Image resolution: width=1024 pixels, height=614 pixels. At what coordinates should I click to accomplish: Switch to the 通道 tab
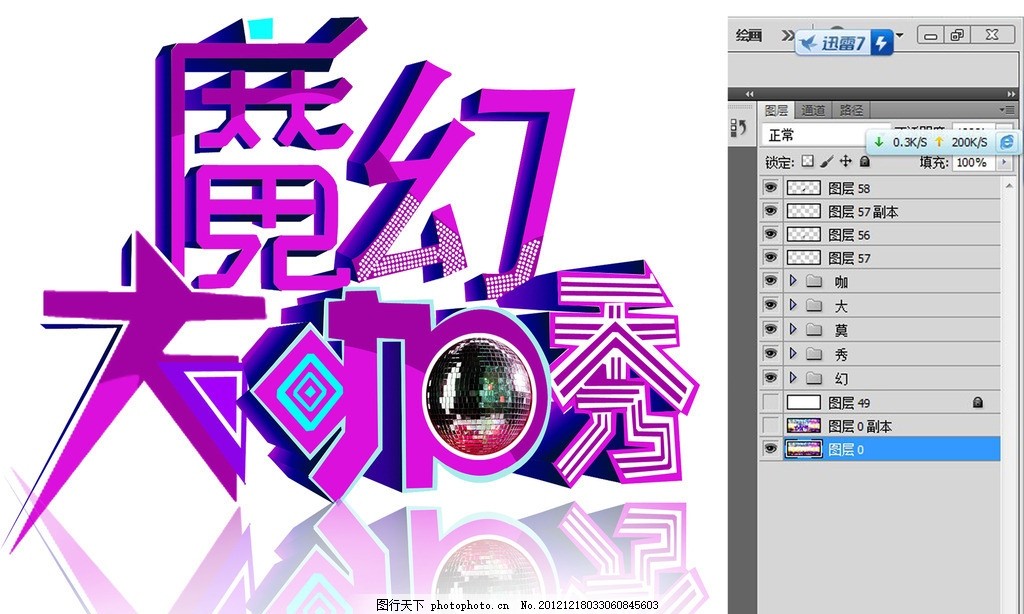click(813, 110)
